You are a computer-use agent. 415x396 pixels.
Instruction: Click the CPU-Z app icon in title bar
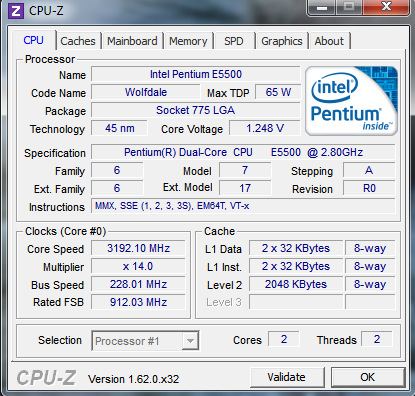tap(16, 11)
